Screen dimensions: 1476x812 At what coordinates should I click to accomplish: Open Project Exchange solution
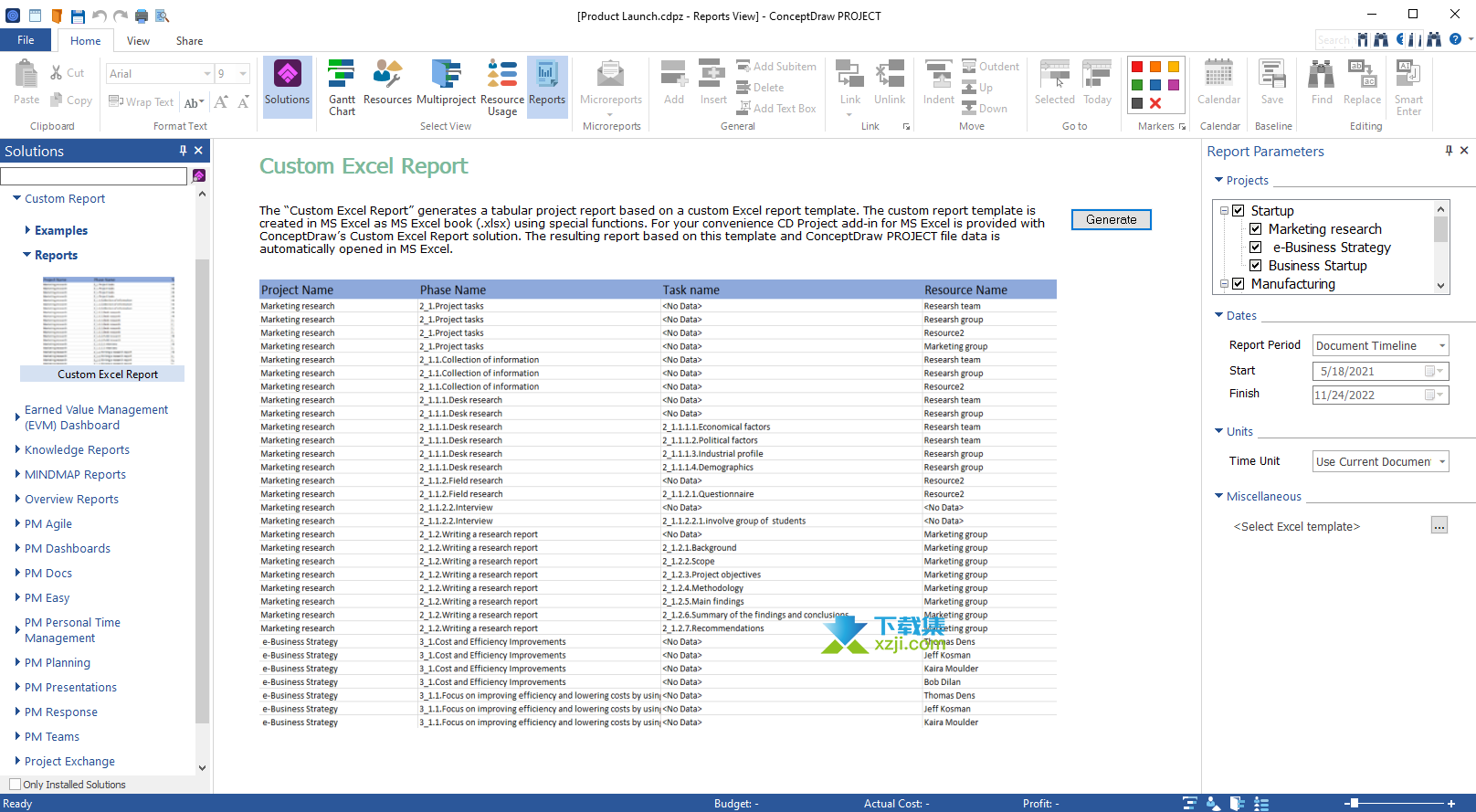[69, 762]
